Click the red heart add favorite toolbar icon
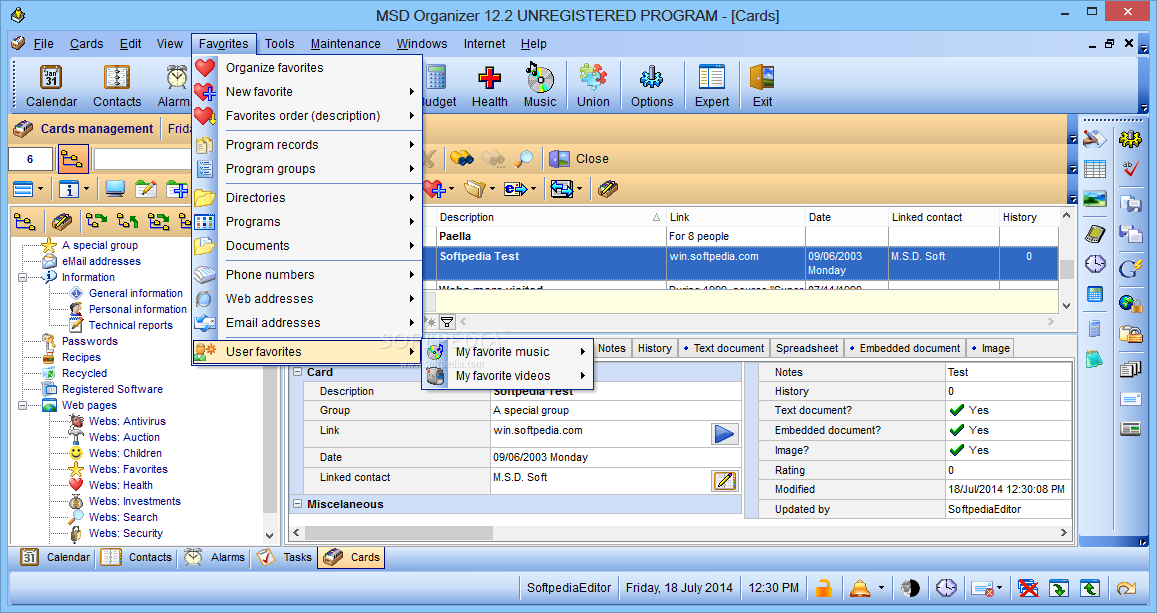The height and width of the screenshot is (613, 1157). 435,189
